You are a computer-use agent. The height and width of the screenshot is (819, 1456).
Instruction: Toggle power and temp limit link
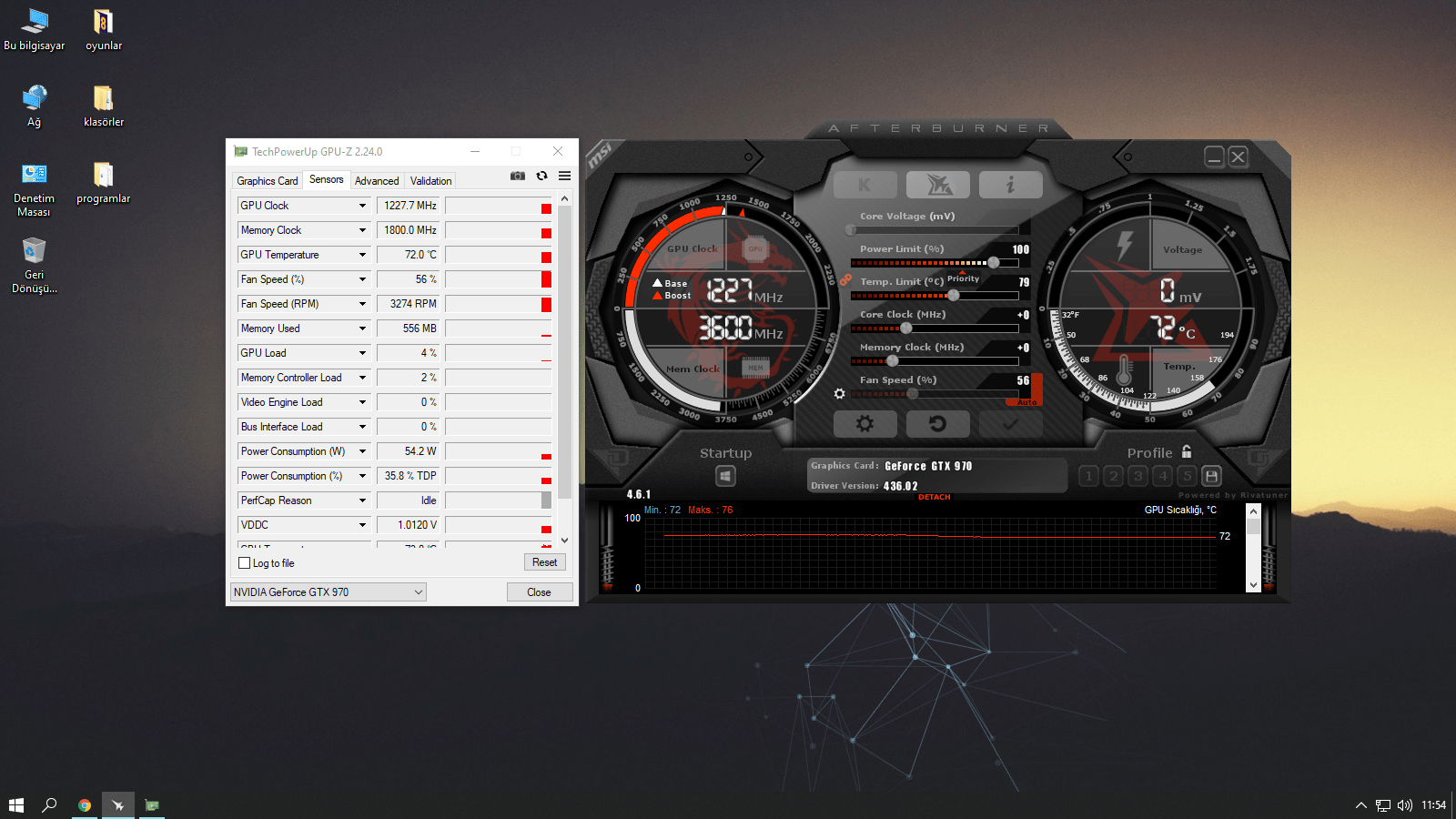click(x=846, y=279)
